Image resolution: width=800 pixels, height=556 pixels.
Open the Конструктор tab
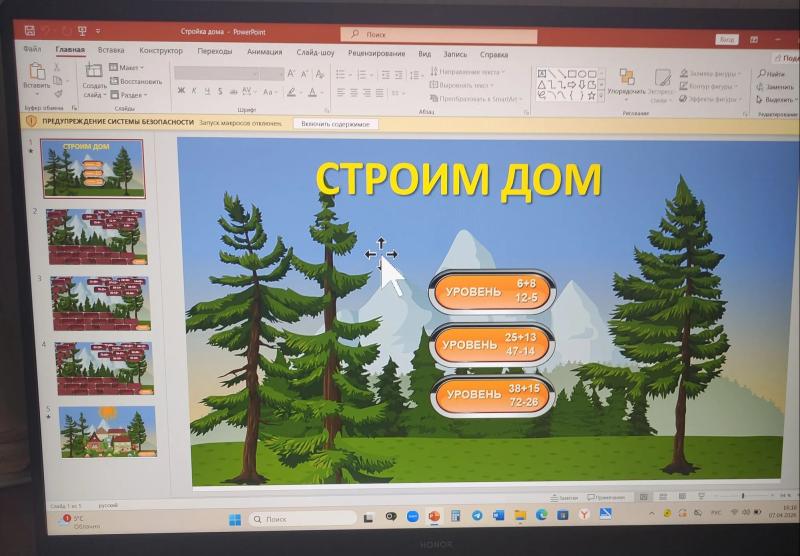click(x=161, y=51)
